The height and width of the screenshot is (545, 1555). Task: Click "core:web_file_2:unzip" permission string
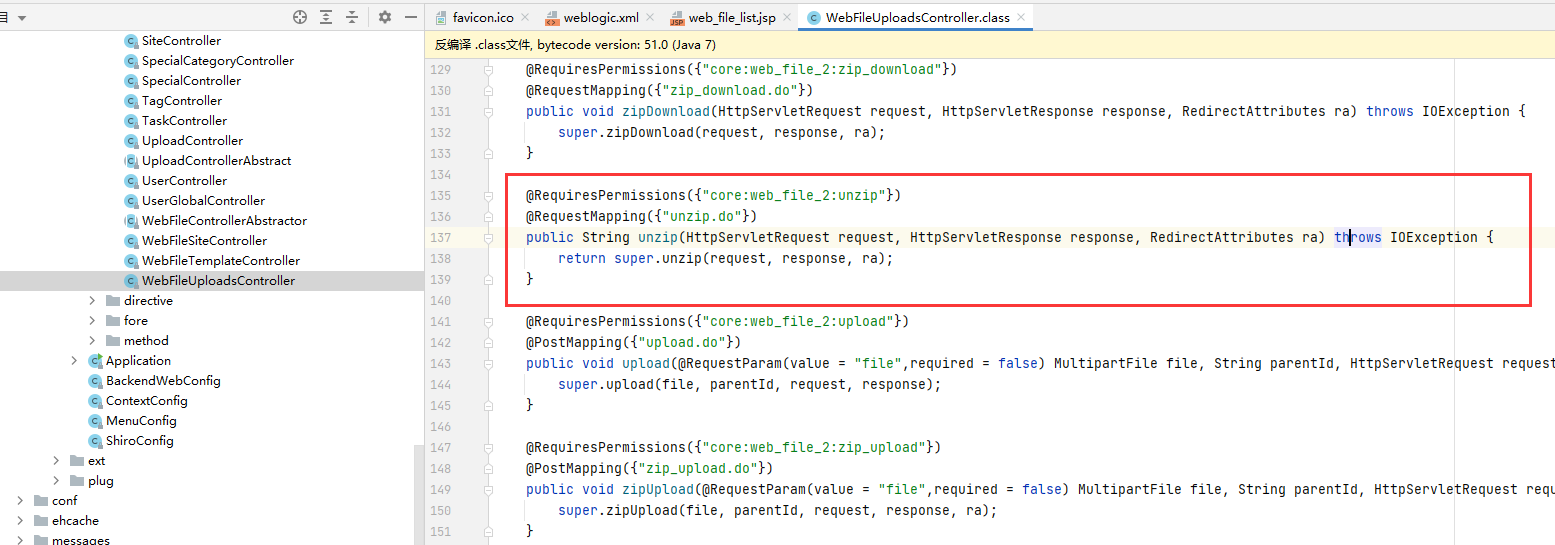coord(794,196)
